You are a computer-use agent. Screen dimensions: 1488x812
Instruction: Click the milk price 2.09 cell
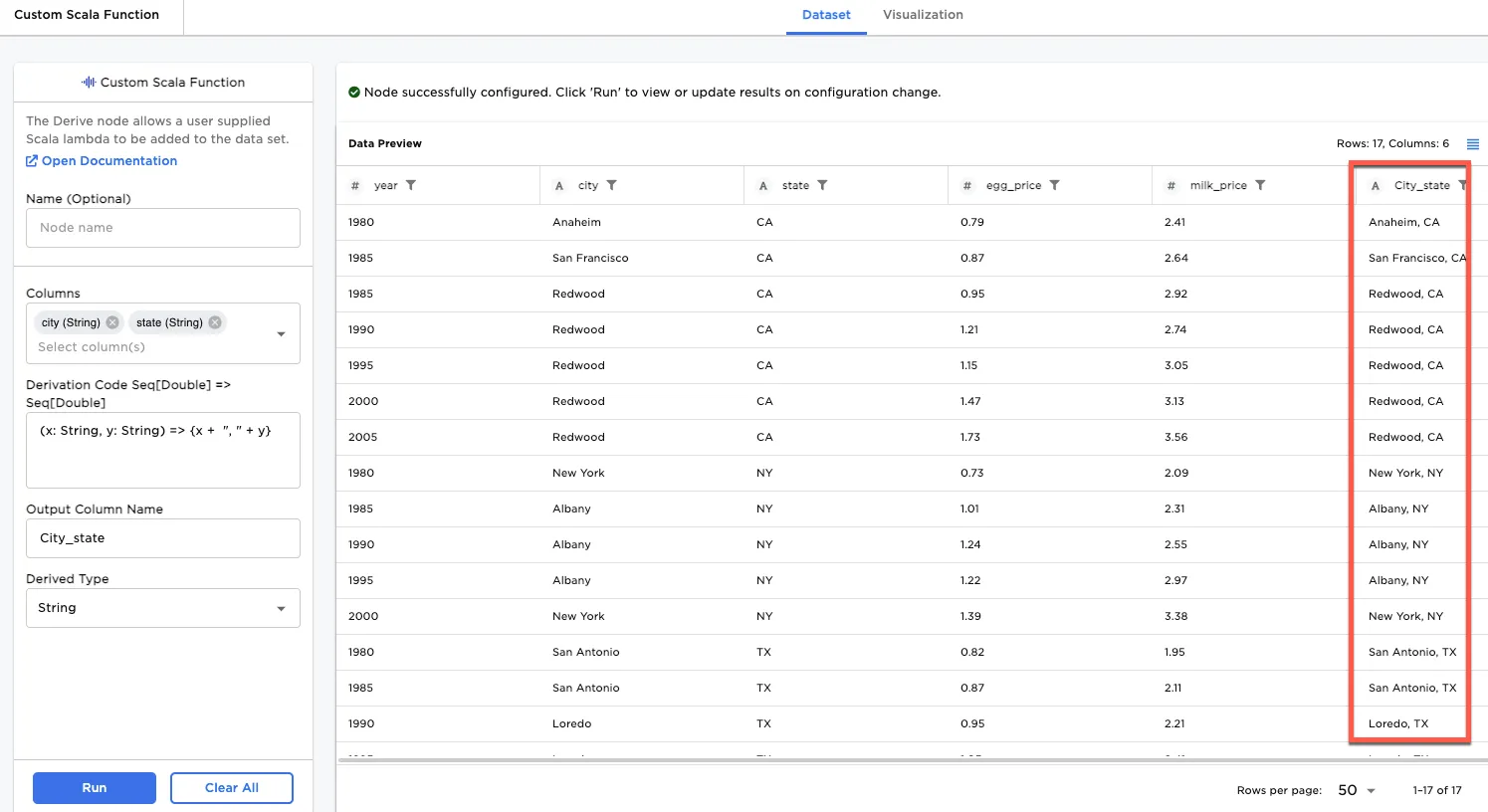[x=1176, y=473]
